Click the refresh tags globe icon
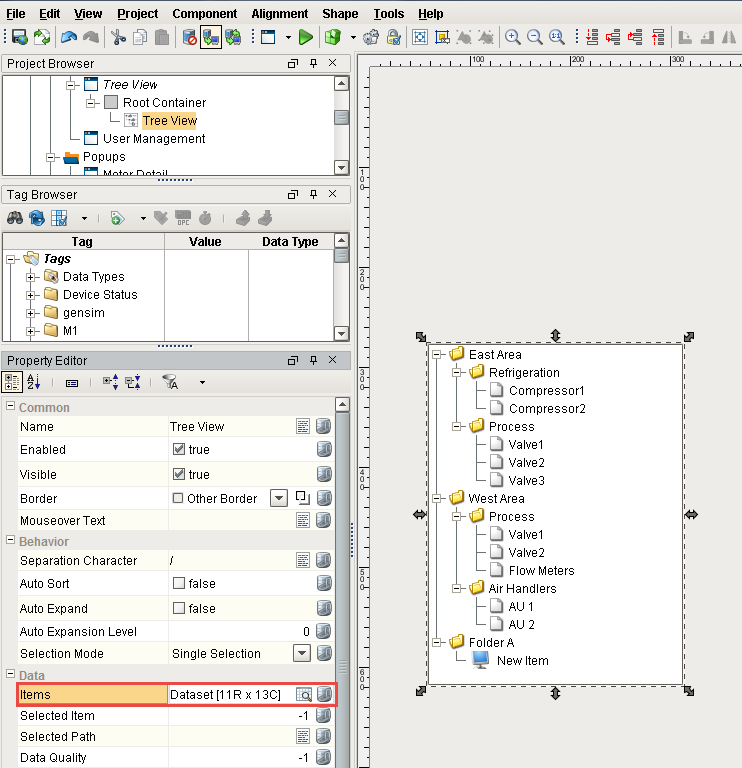This screenshot has width=742, height=768. click(x=37, y=218)
